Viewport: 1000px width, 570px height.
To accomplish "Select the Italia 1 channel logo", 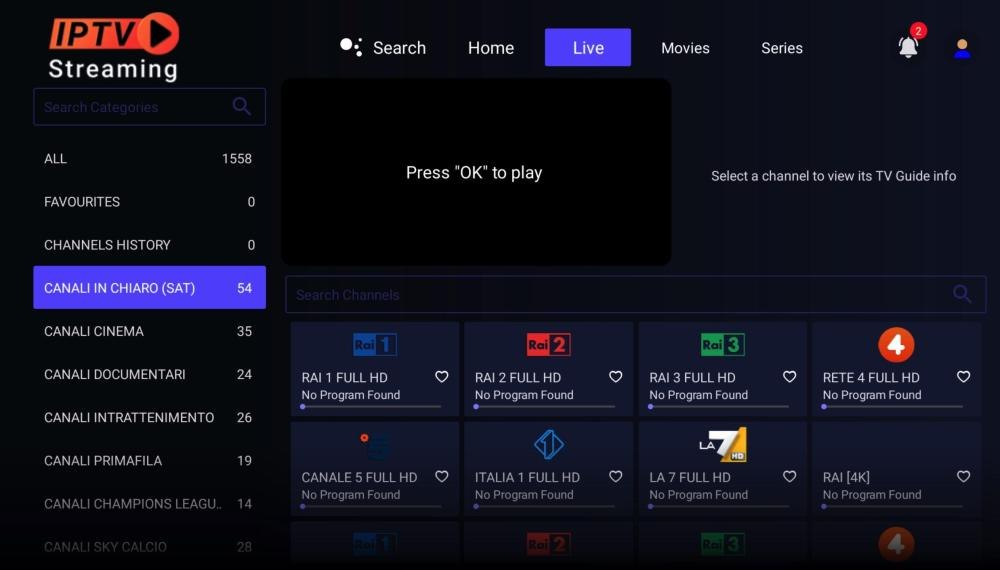I will (548, 444).
